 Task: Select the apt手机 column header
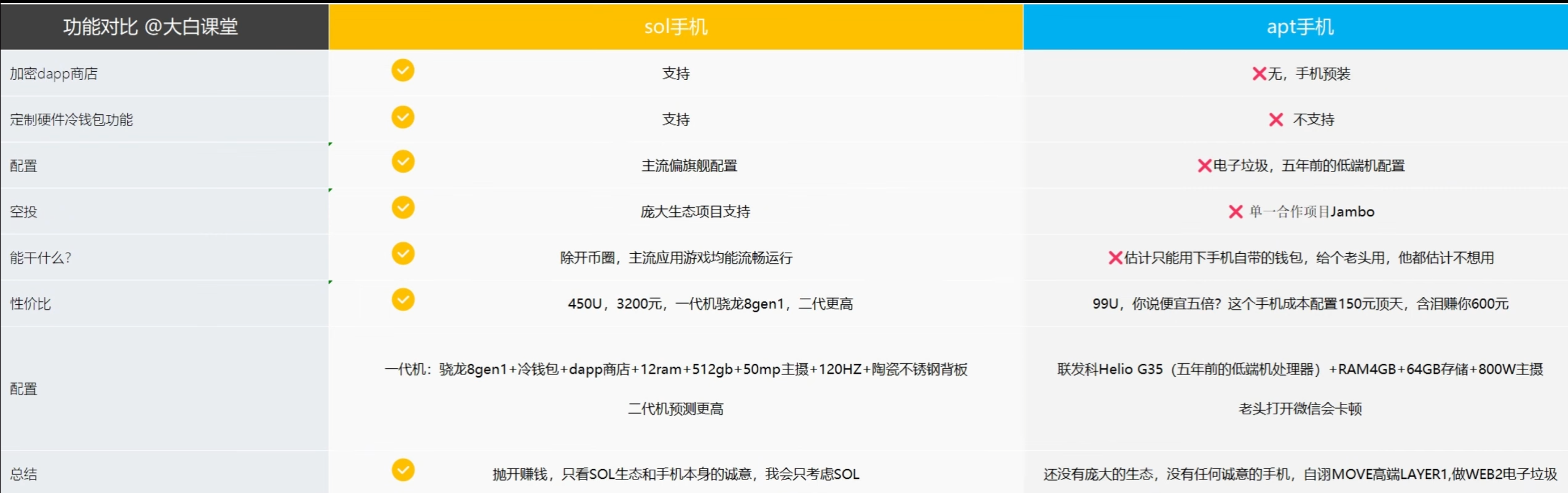tap(1296, 26)
